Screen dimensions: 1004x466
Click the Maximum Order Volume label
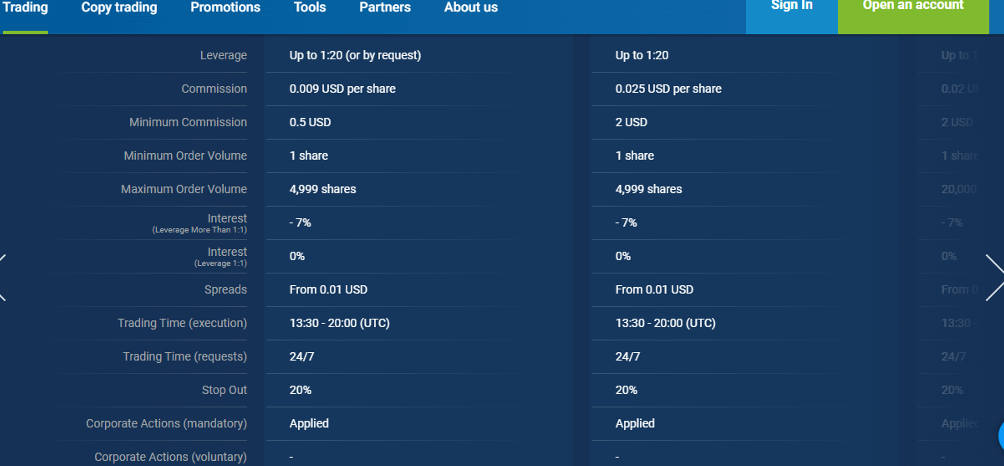184,189
